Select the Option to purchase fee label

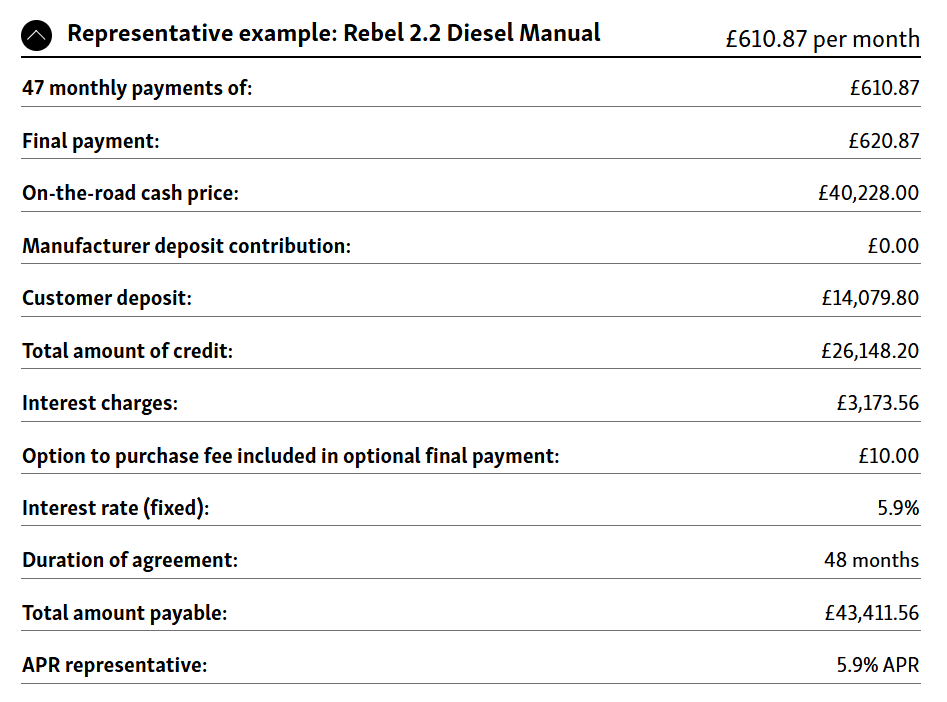pos(290,456)
